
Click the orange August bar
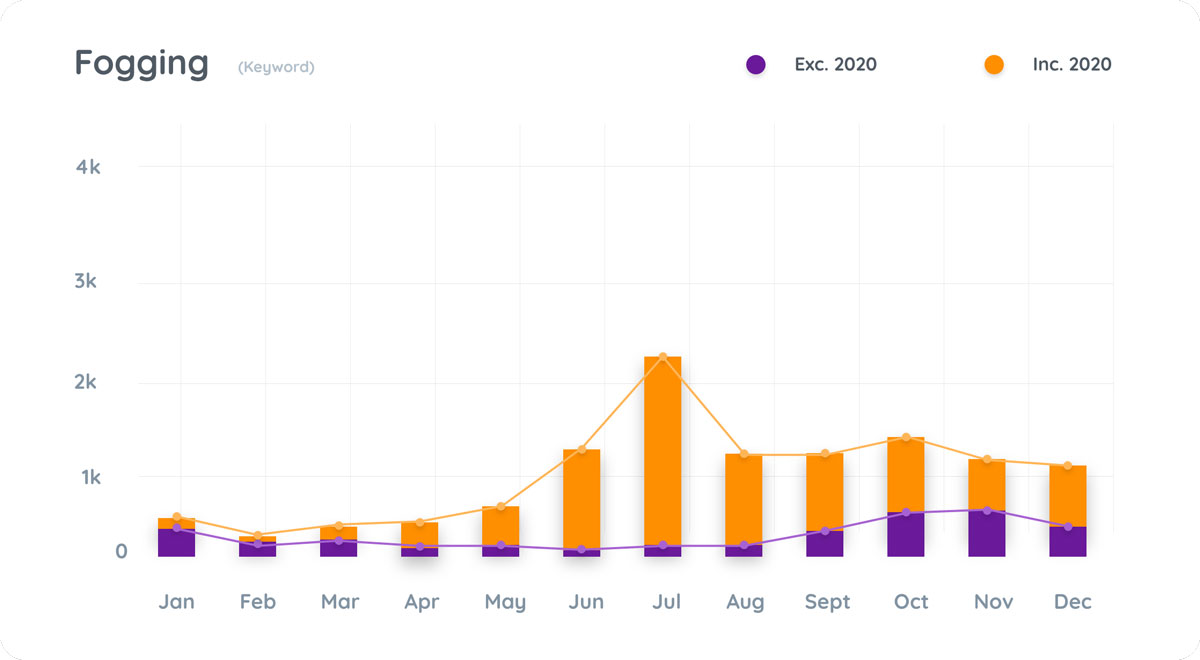[x=744, y=500]
